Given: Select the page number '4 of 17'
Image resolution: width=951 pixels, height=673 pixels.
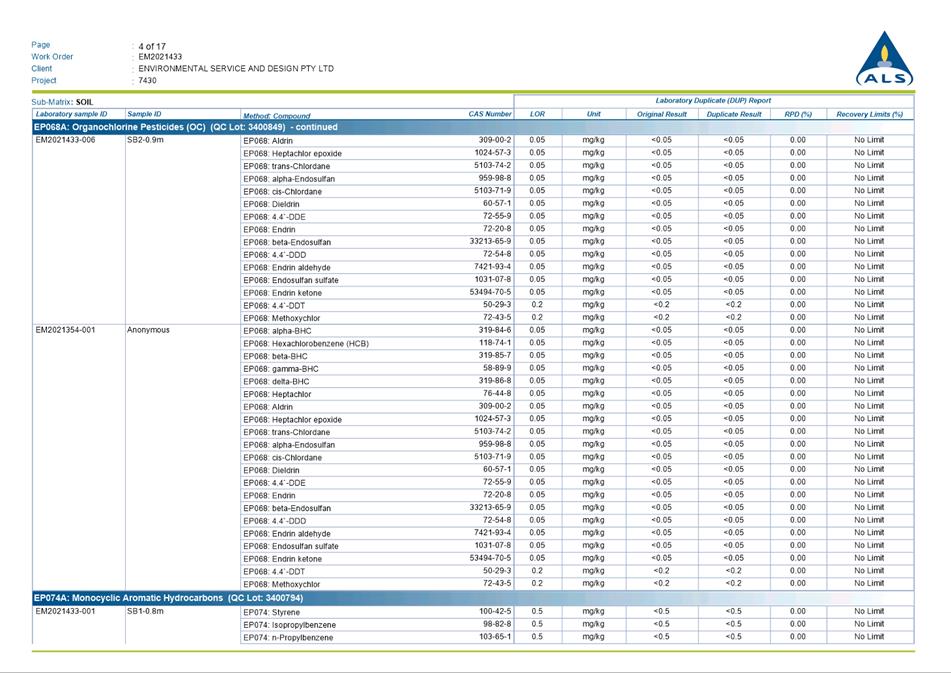Looking at the screenshot, I should click(152, 46).
